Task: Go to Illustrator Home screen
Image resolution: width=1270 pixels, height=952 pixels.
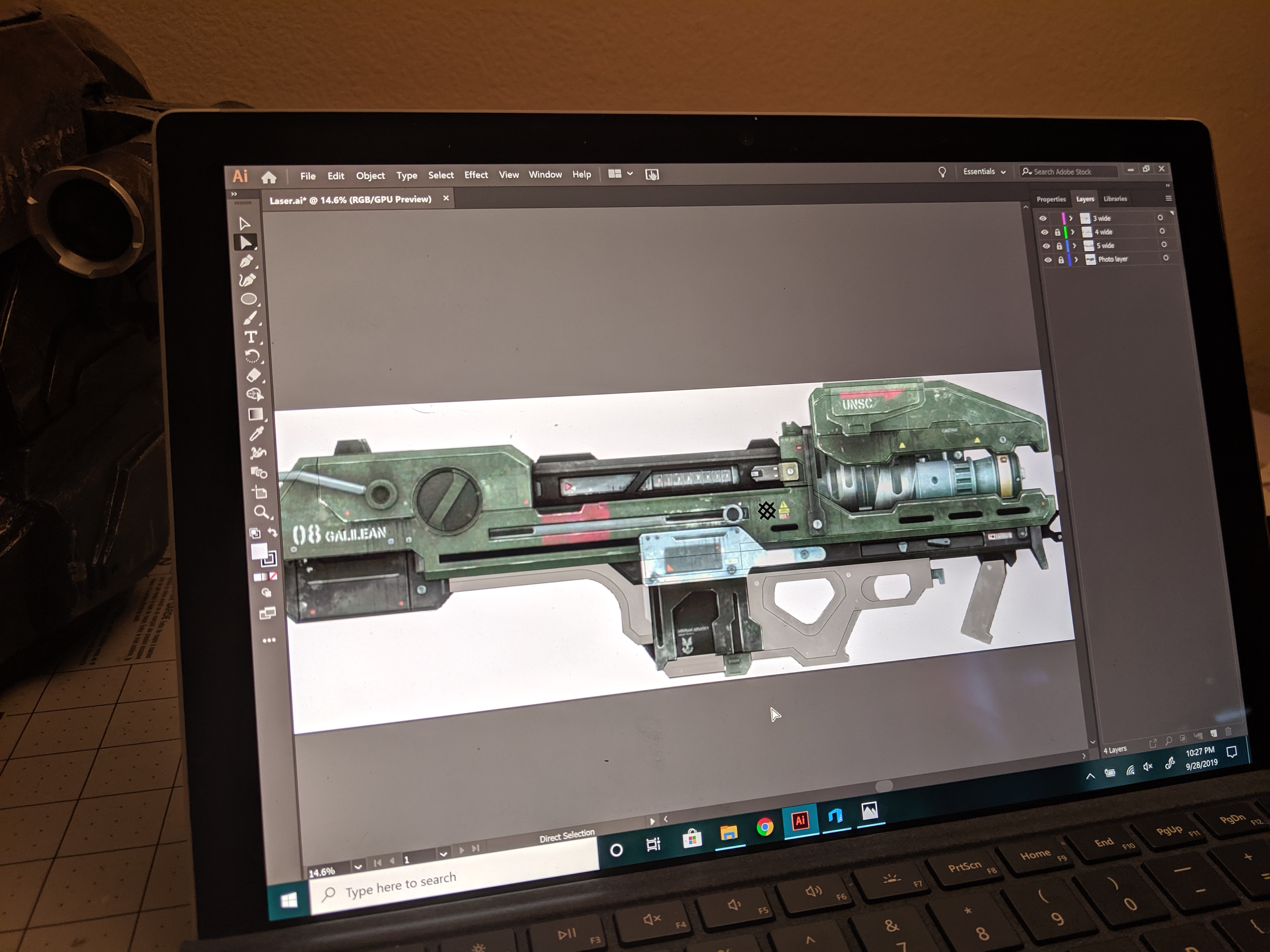Action: (x=269, y=177)
